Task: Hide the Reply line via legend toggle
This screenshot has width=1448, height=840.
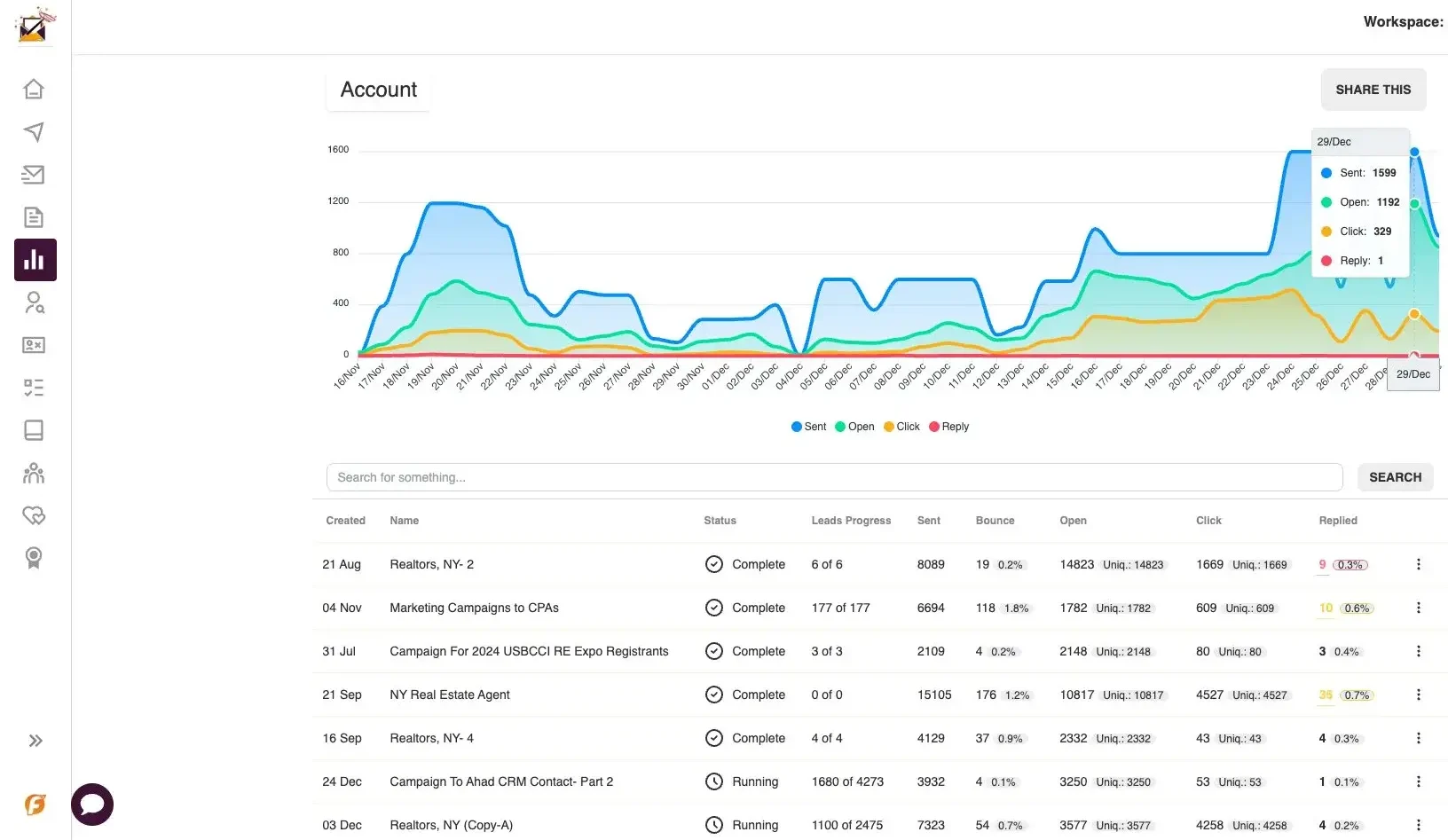Action: click(948, 427)
